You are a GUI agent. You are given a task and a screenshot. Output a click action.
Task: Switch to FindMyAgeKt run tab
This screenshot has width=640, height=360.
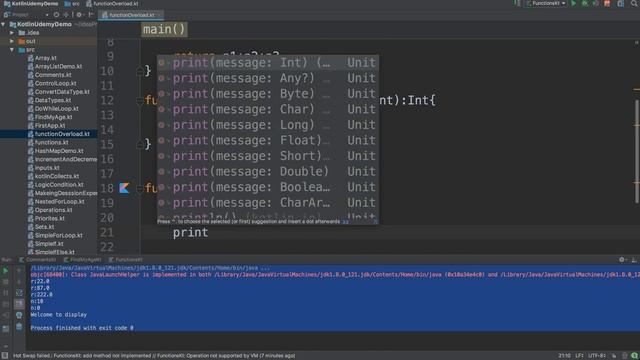click(x=82, y=260)
